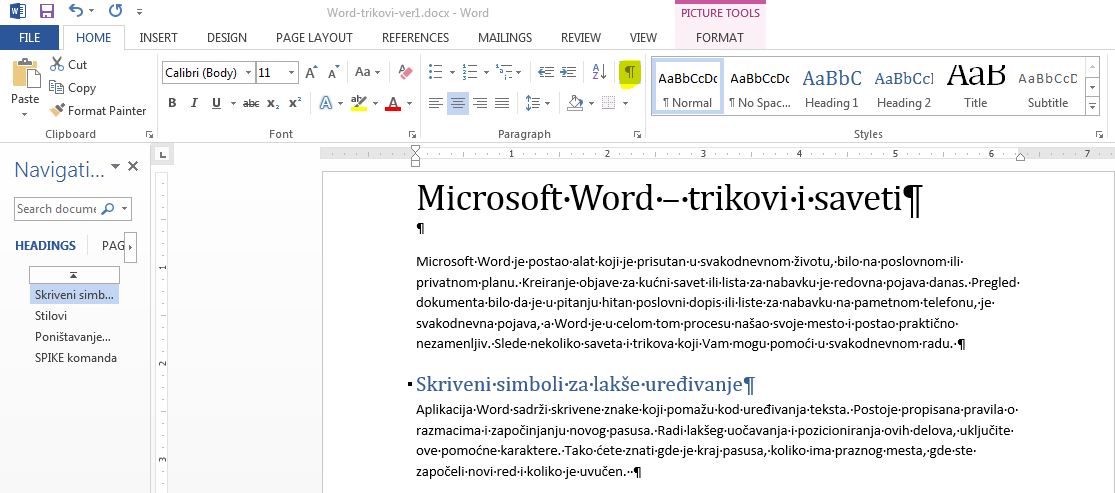Open the Picture Tools FORMAT tab
Viewport: 1115px width, 493px height.
coord(720,38)
